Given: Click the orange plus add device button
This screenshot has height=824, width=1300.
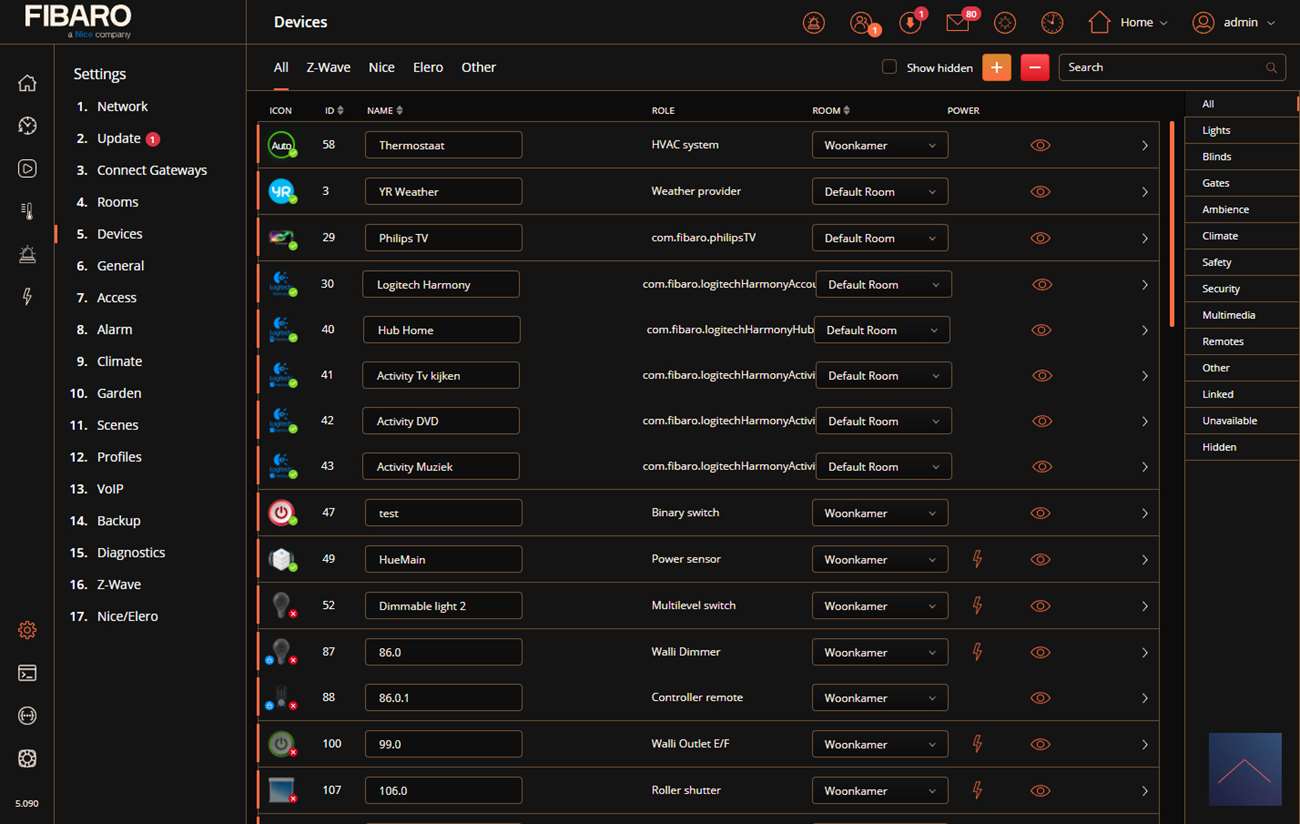Looking at the screenshot, I should click(x=996, y=67).
